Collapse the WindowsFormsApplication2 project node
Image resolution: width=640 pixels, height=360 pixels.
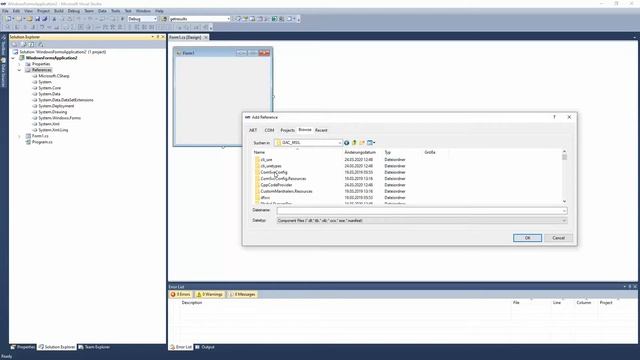coord(13,58)
